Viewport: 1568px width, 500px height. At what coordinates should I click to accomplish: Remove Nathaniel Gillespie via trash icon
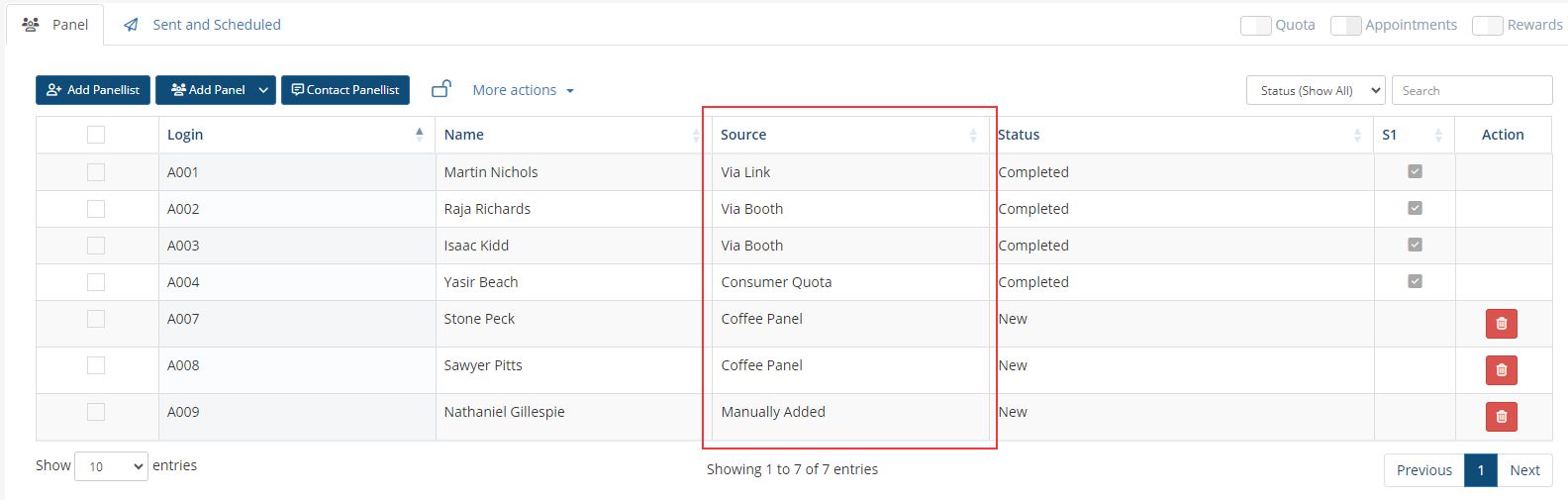[1501, 417]
